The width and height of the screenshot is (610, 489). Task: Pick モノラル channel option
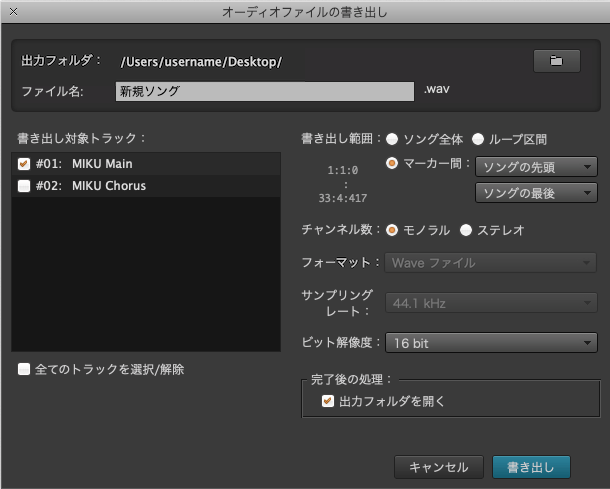tap(393, 230)
